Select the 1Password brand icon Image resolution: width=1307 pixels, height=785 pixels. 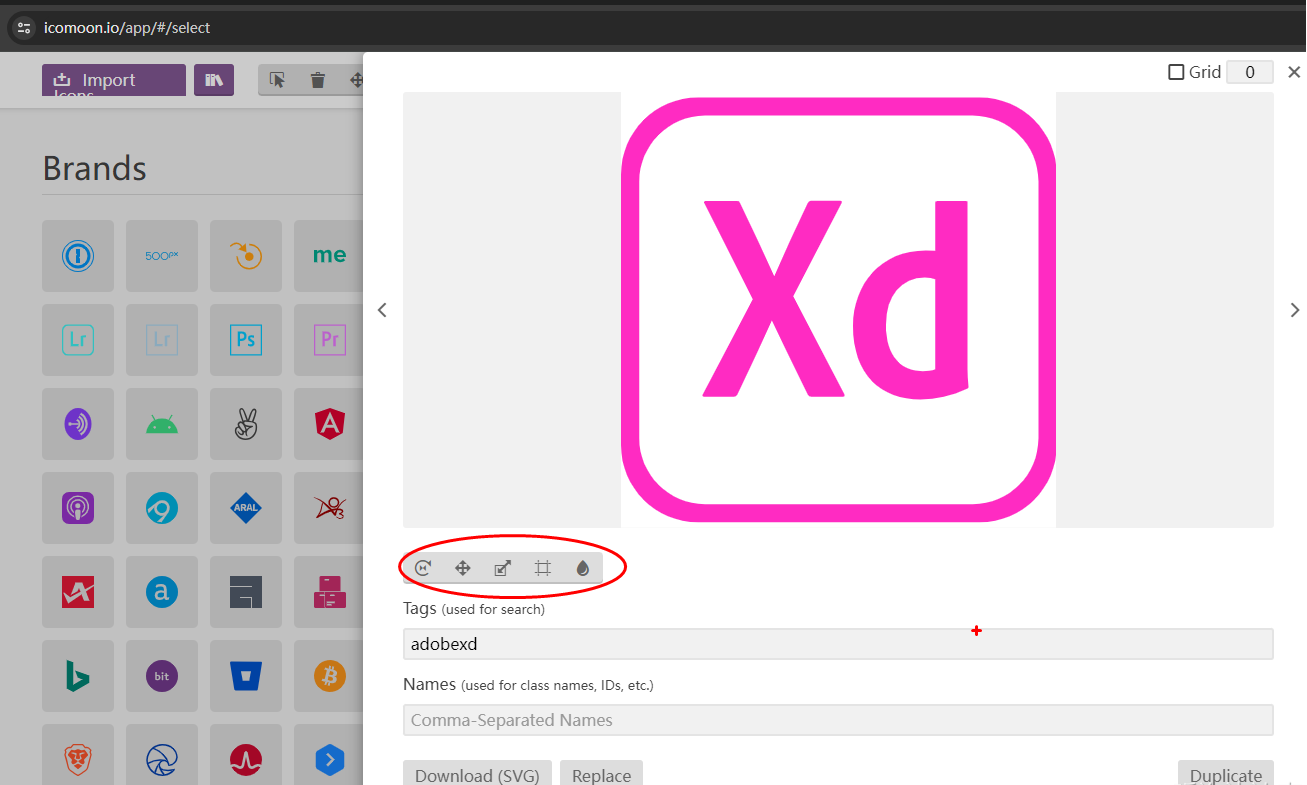tap(78, 256)
